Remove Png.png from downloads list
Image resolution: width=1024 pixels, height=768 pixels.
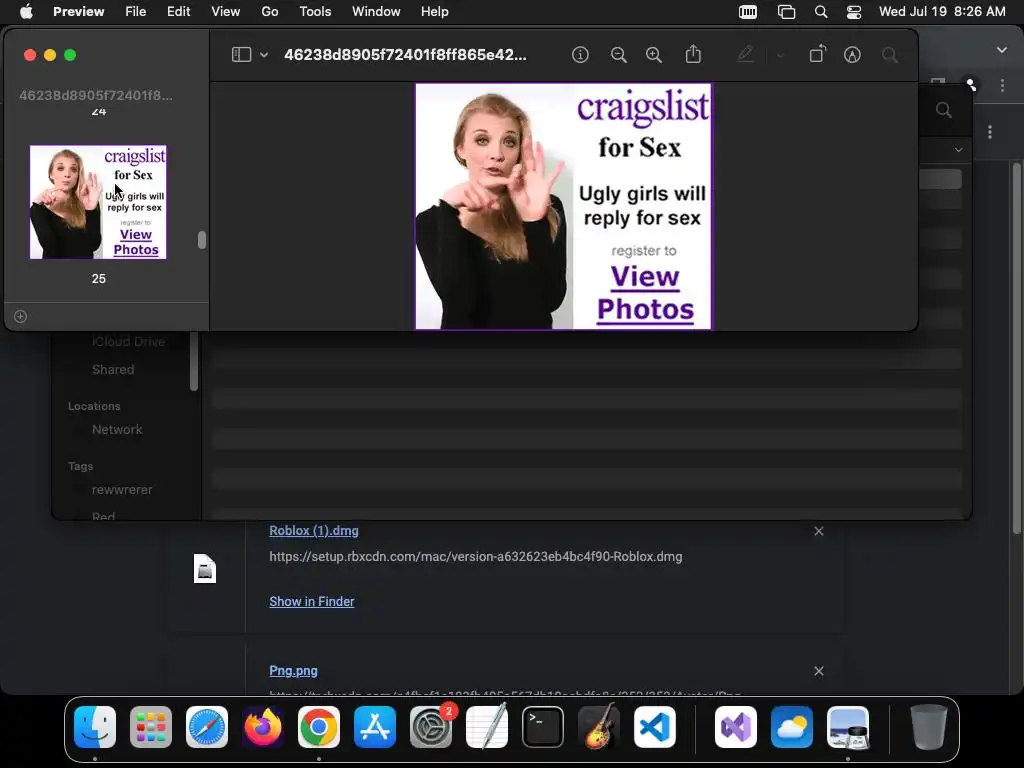[x=818, y=671]
